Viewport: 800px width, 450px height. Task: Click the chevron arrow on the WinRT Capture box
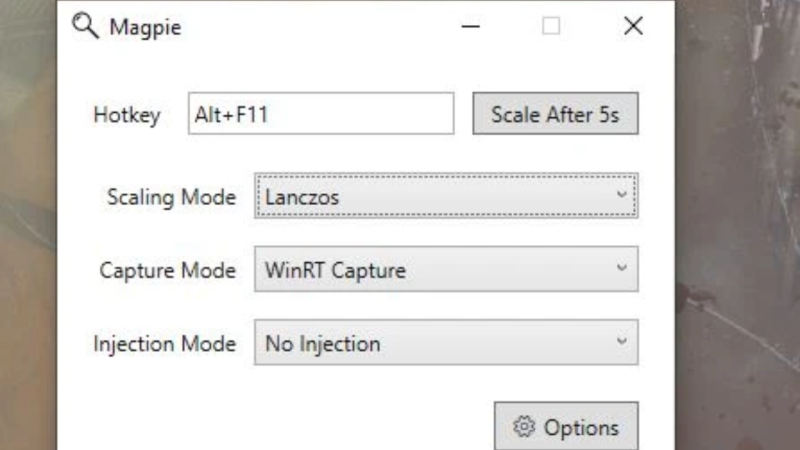coord(622,269)
